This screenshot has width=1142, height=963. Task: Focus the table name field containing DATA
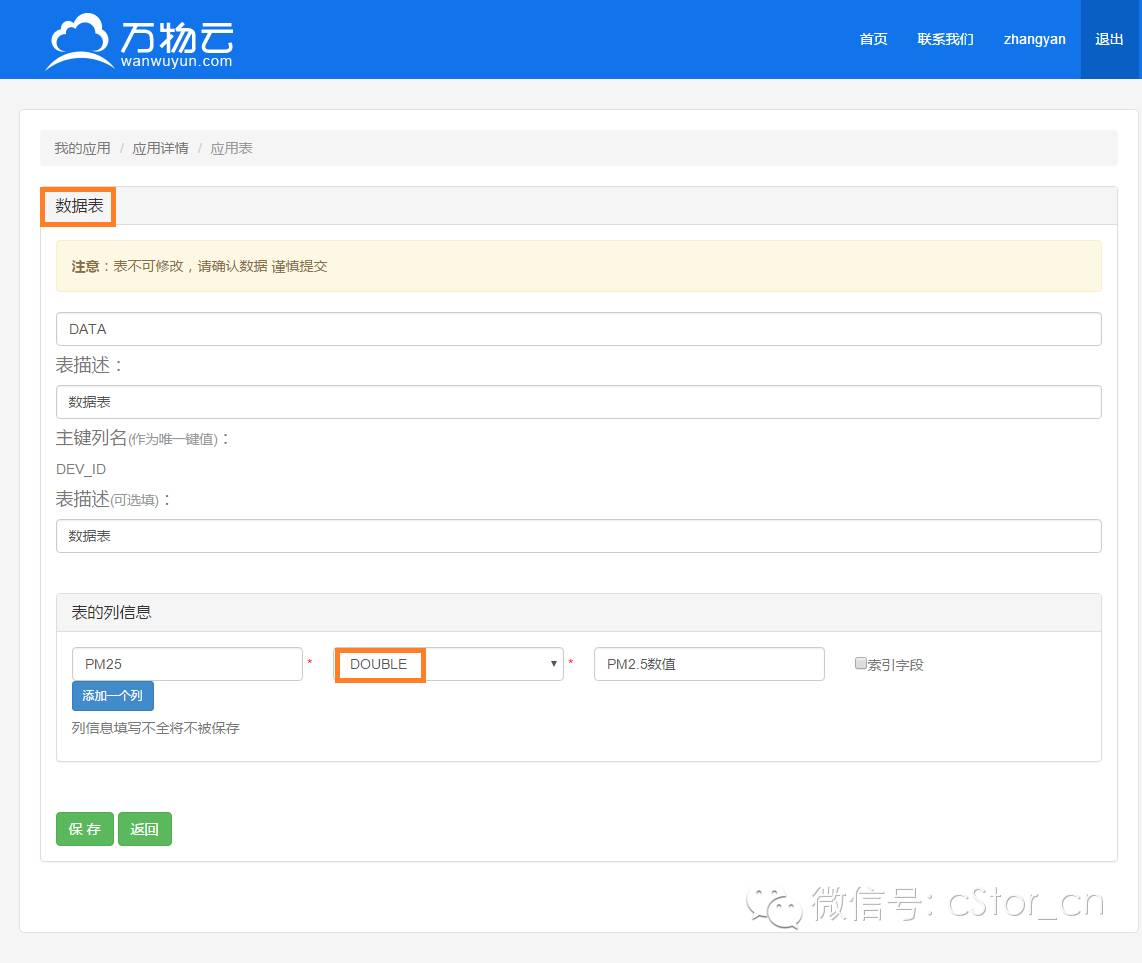click(578, 329)
